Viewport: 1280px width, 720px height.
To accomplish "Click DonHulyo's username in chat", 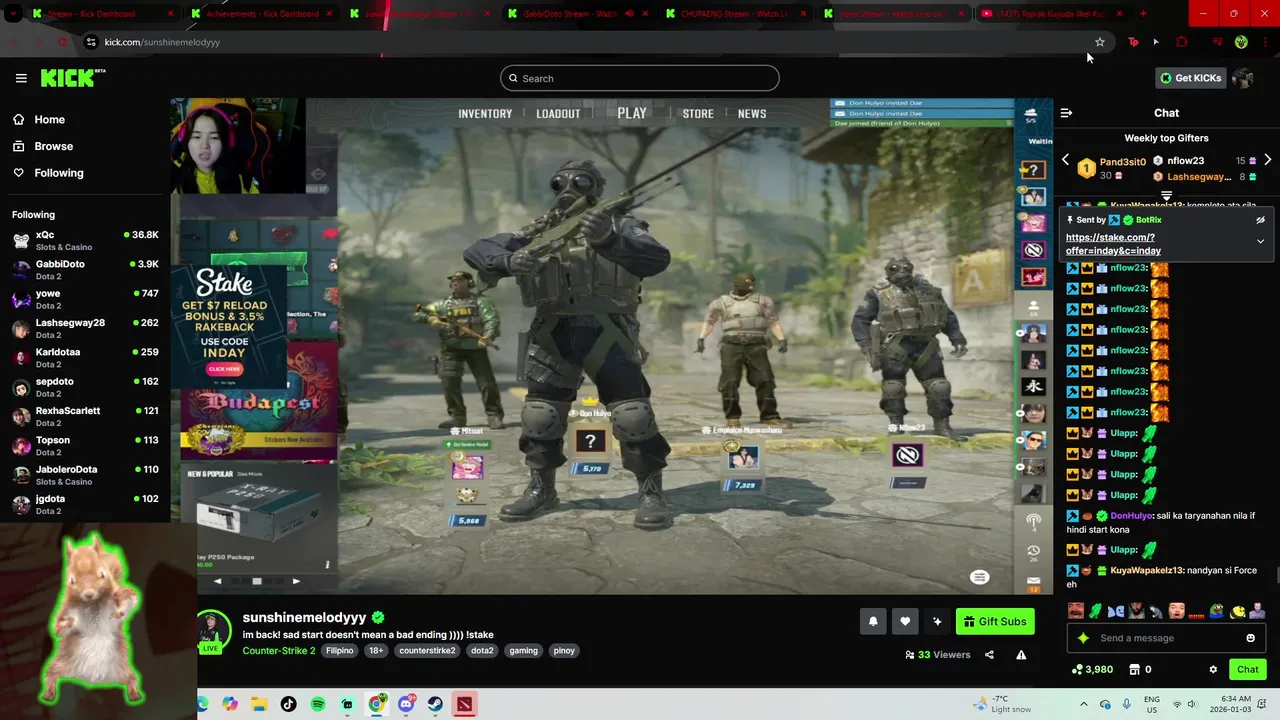I will click(1132, 516).
